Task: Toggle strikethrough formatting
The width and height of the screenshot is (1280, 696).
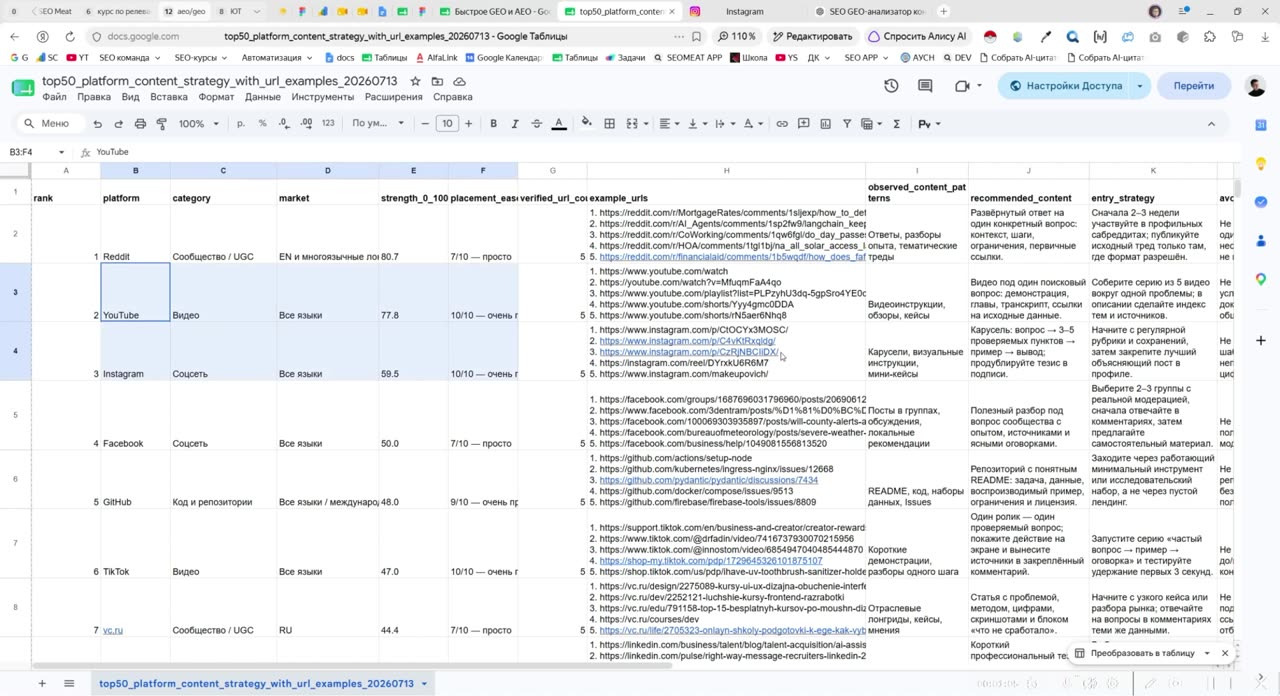Action: (537, 124)
